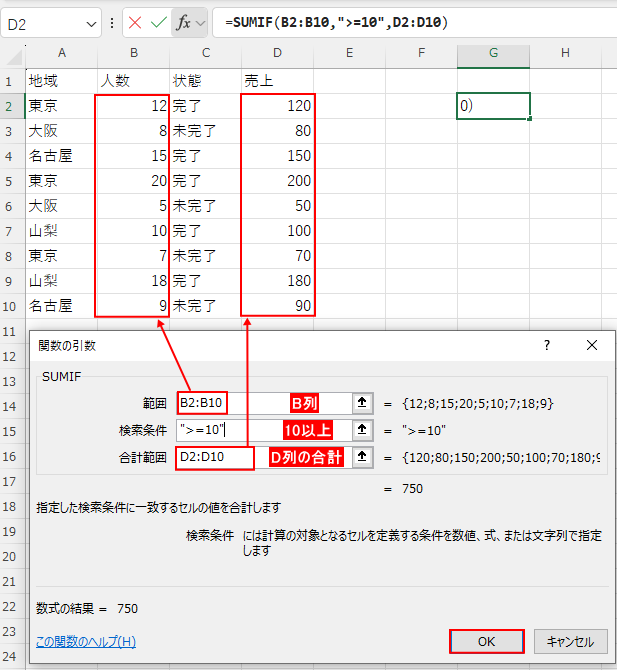The image size is (617, 670).
Task: Click the 検索条件 collapse dialog arrow icon
Action: 361,430
